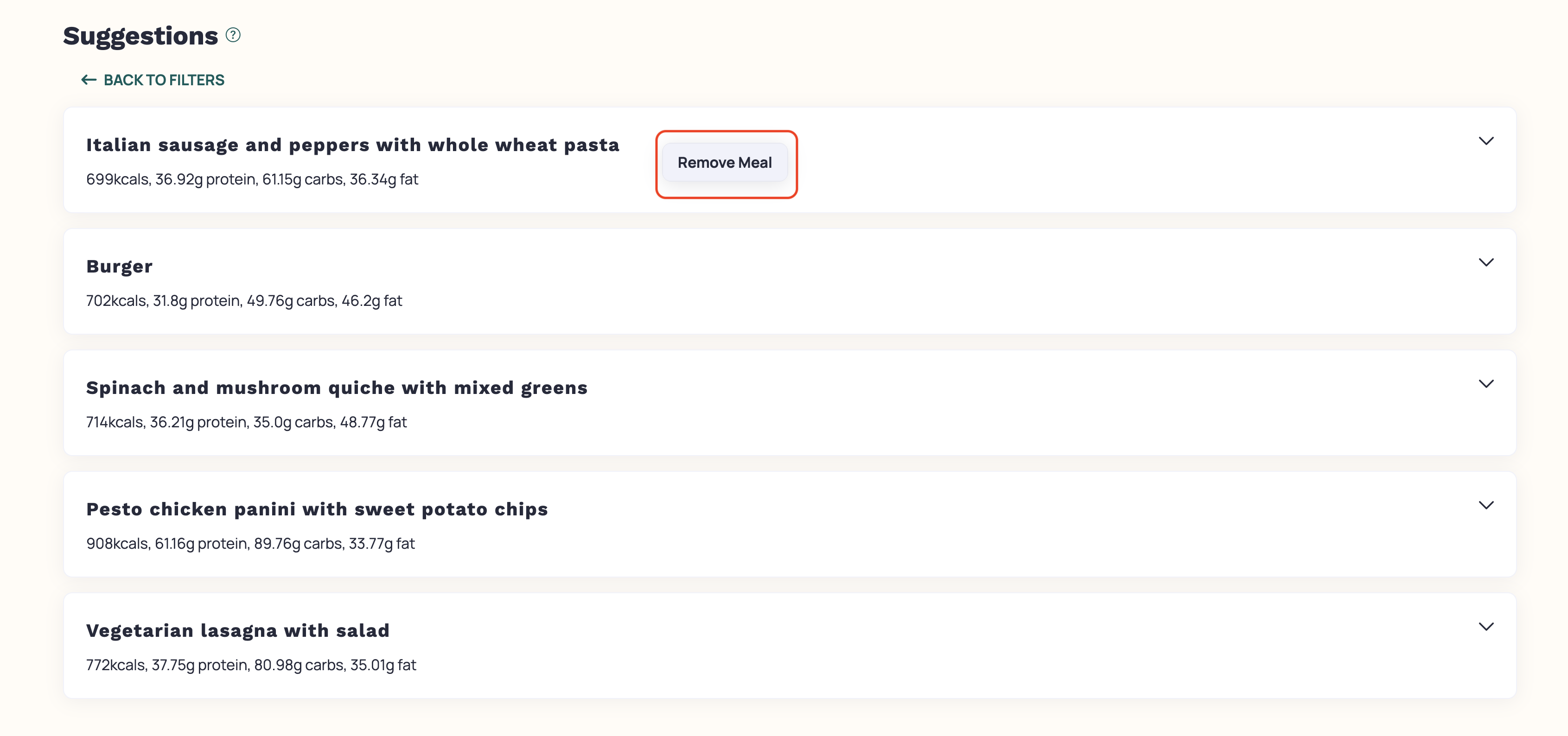Expand the Burger meal chevron
This screenshot has width=1568, height=736.
click(x=1486, y=262)
